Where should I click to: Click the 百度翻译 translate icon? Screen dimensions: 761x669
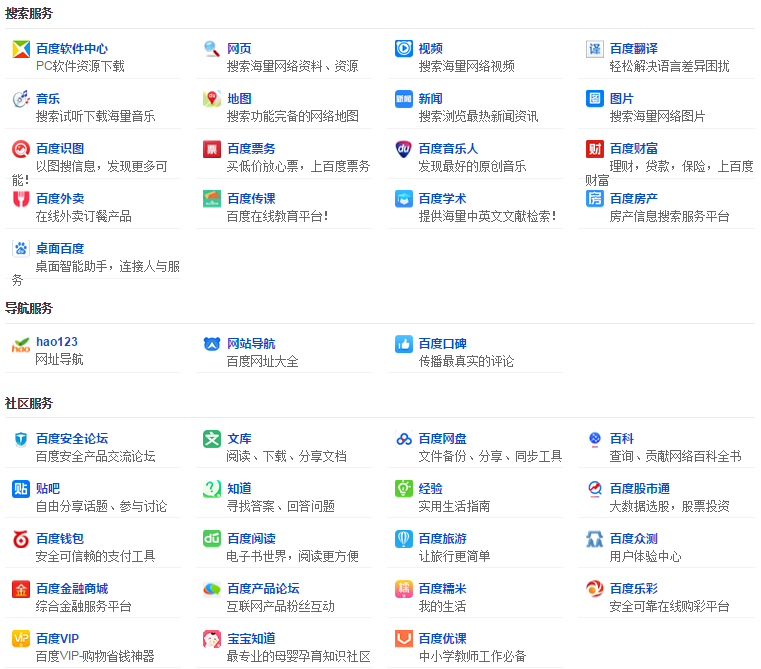tap(595, 49)
